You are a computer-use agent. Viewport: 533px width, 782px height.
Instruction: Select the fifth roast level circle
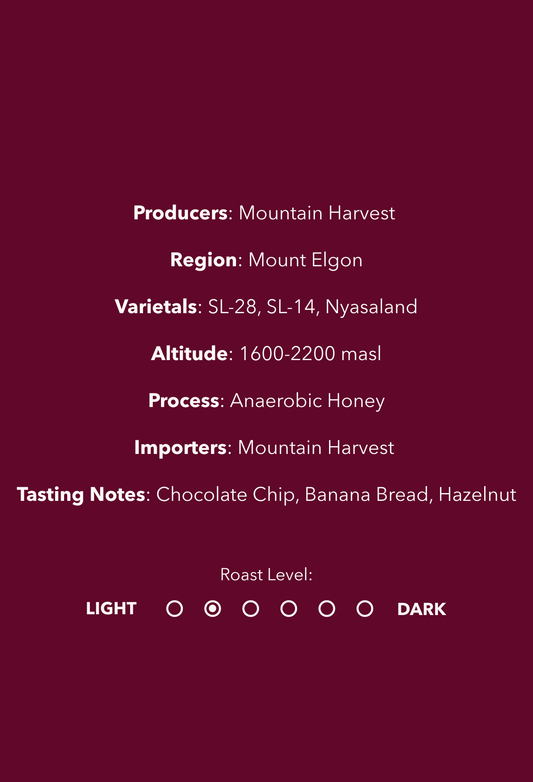tap(327, 609)
